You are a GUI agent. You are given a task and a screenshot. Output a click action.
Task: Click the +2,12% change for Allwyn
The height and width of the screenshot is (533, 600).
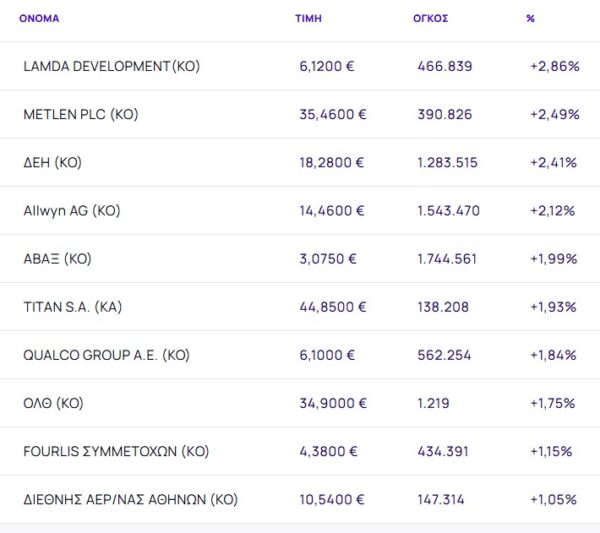click(554, 211)
